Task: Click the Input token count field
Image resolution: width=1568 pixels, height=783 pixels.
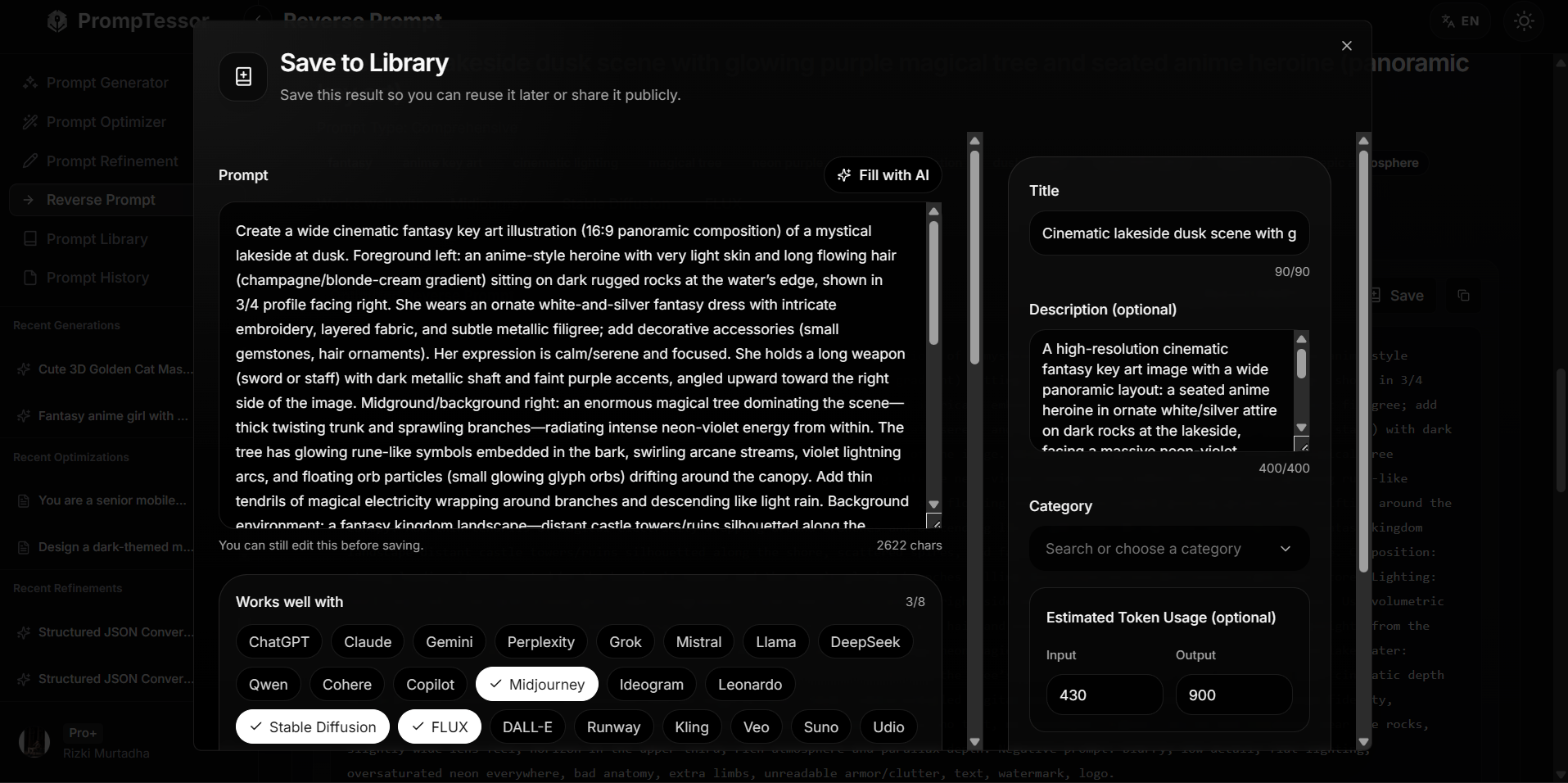Action: click(1105, 695)
